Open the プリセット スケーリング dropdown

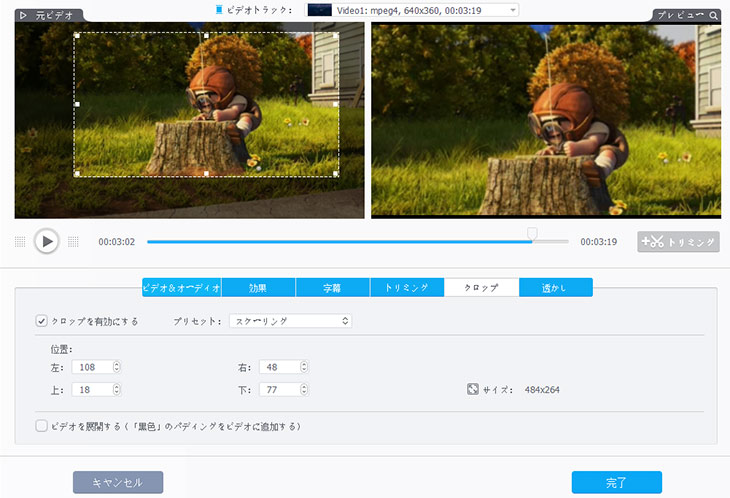(291, 321)
